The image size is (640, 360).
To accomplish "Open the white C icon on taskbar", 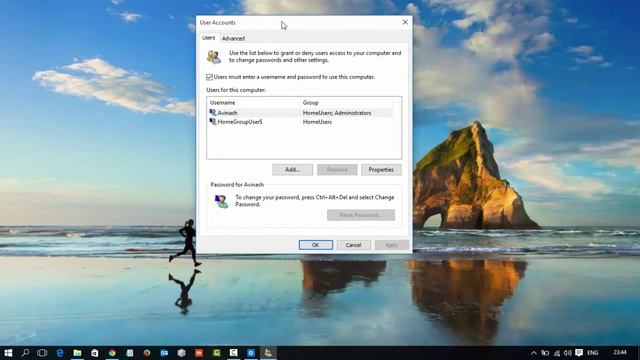I will [233, 353].
